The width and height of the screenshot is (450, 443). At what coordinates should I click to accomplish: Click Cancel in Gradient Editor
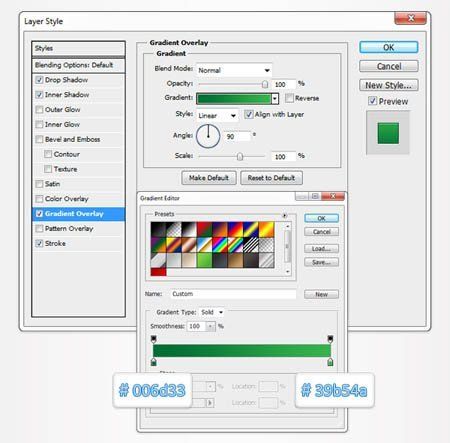click(x=321, y=232)
